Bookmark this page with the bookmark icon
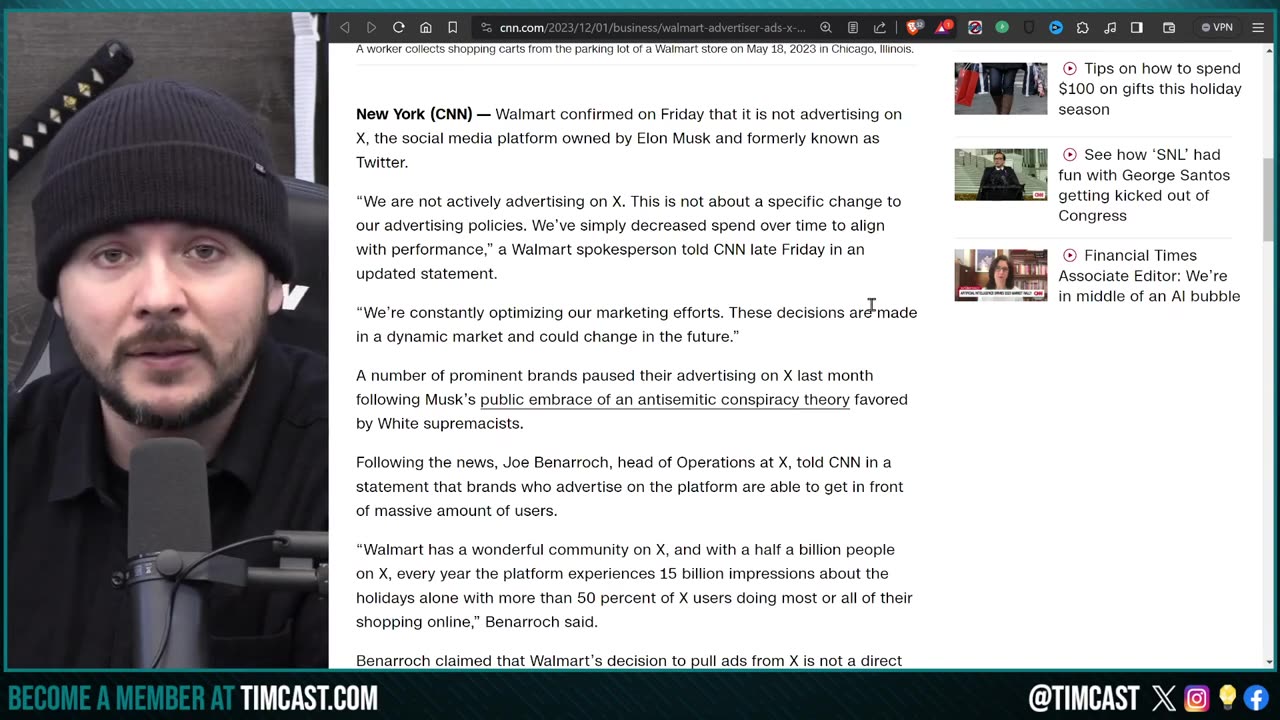Screen dimensions: 1280x720 tap(452, 28)
